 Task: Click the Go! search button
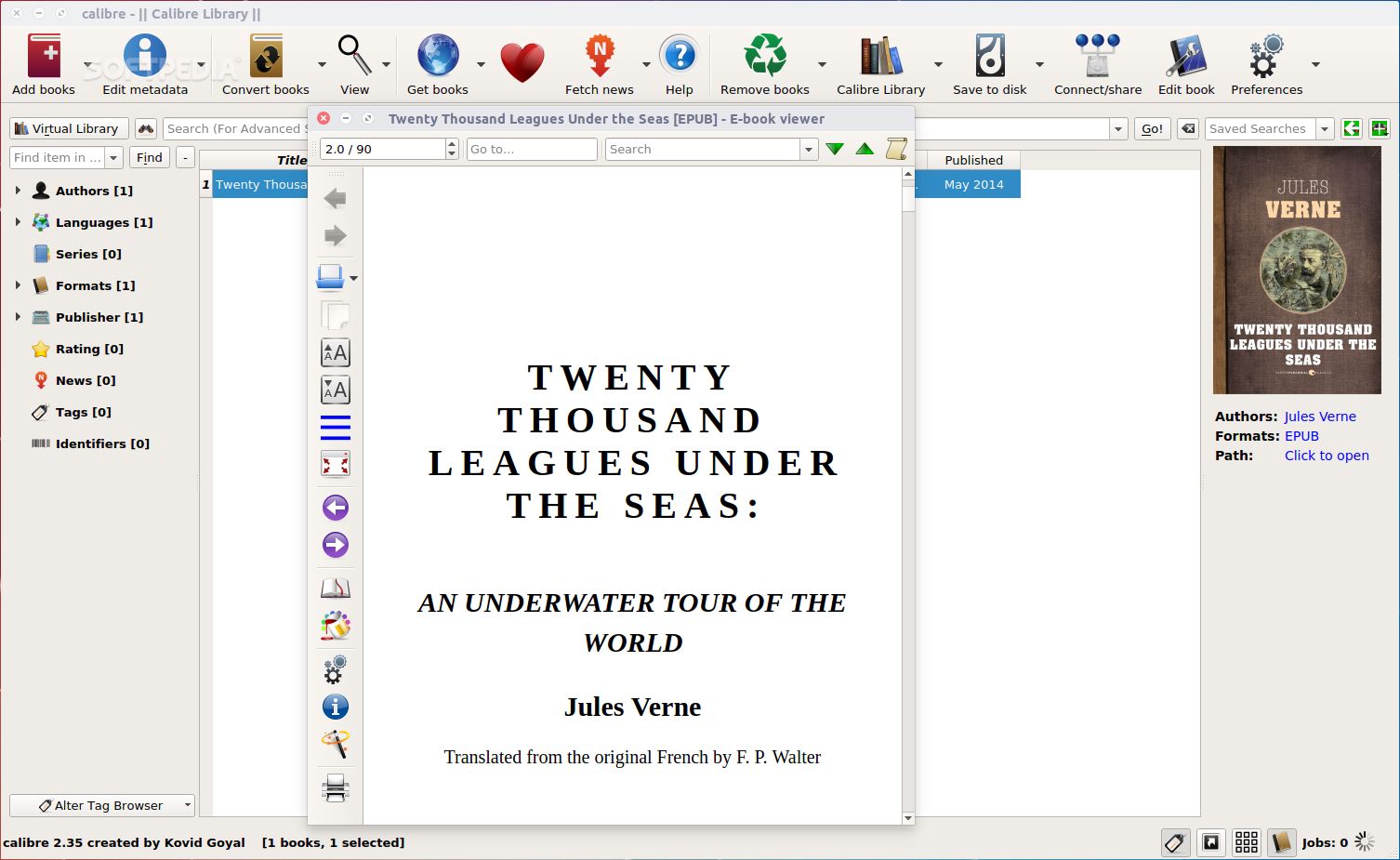(x=1151, y=128)
